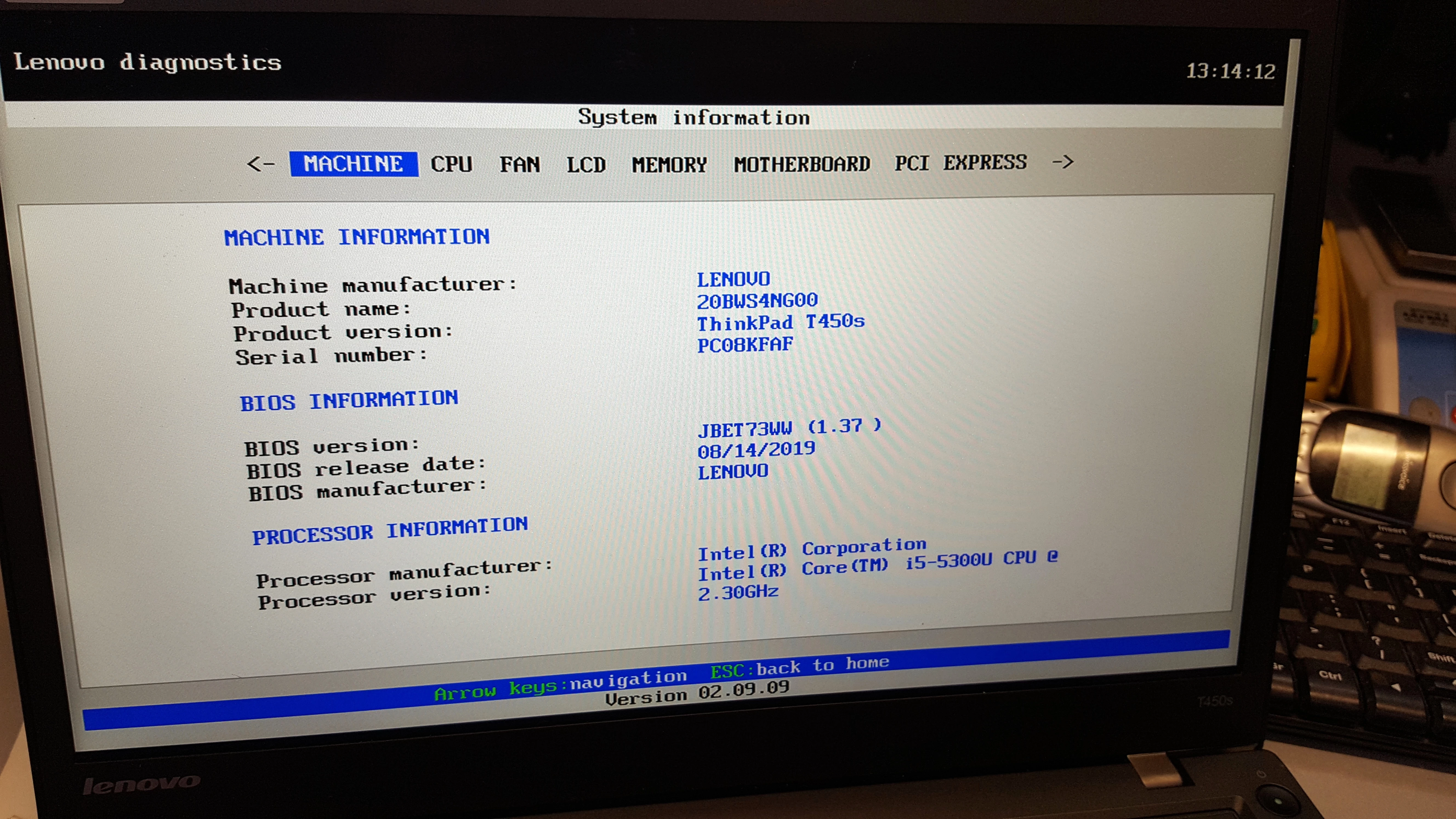Click the 'PROCESSOR INFORMATION' heading

click(x=390, y=531)
